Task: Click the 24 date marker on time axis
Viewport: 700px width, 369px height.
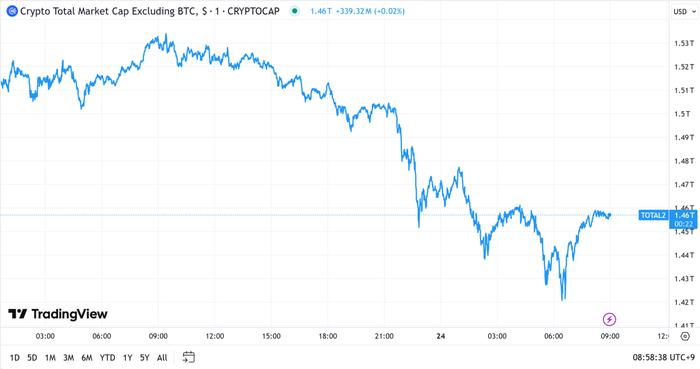Action: click(441, 336)
